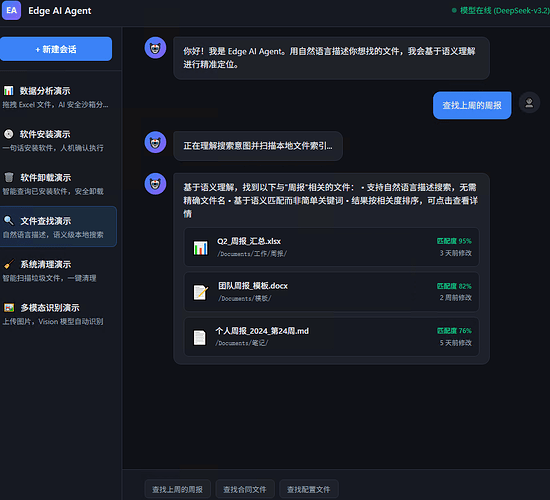
Task: Open the 个人周报_2024_第24周.md result card
Action: [x=331, y=337]
